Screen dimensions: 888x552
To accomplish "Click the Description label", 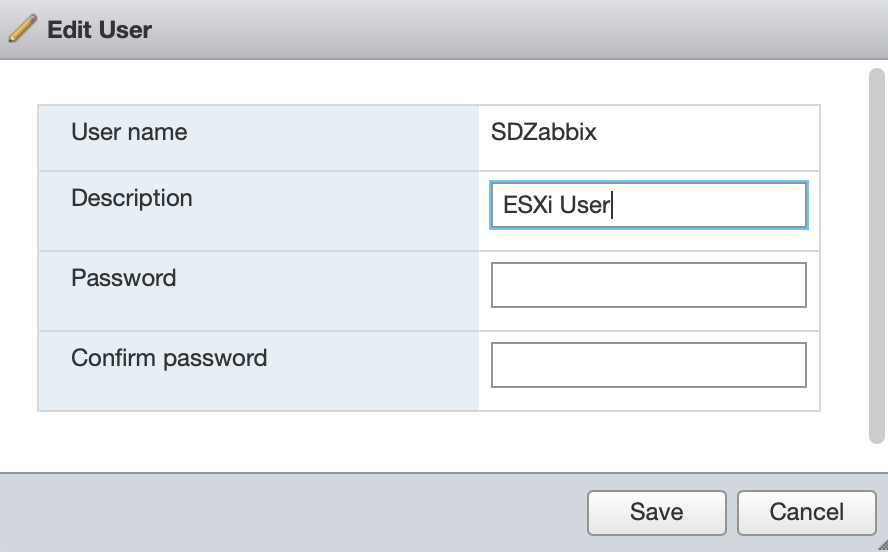I will coord(131,198).
